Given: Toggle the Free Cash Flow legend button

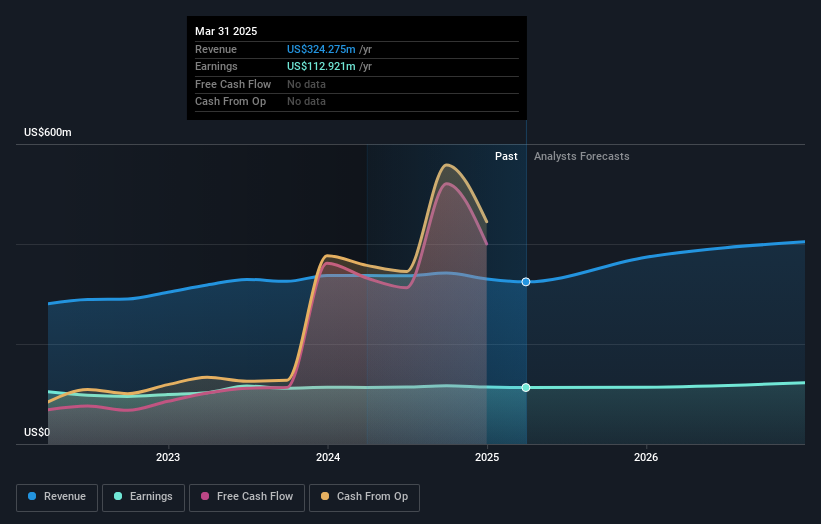Looking at the screenshot, I should click(x=247, y=497).
